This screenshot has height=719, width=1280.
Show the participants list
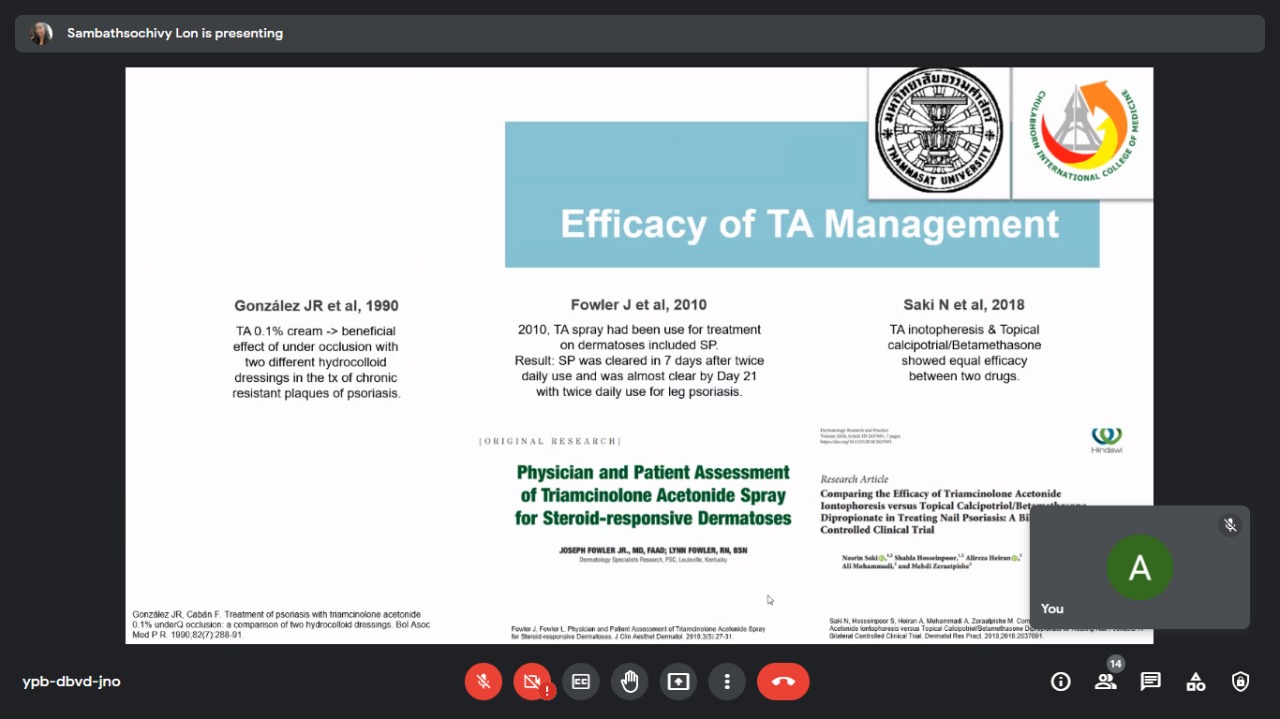pos(1106,682)
